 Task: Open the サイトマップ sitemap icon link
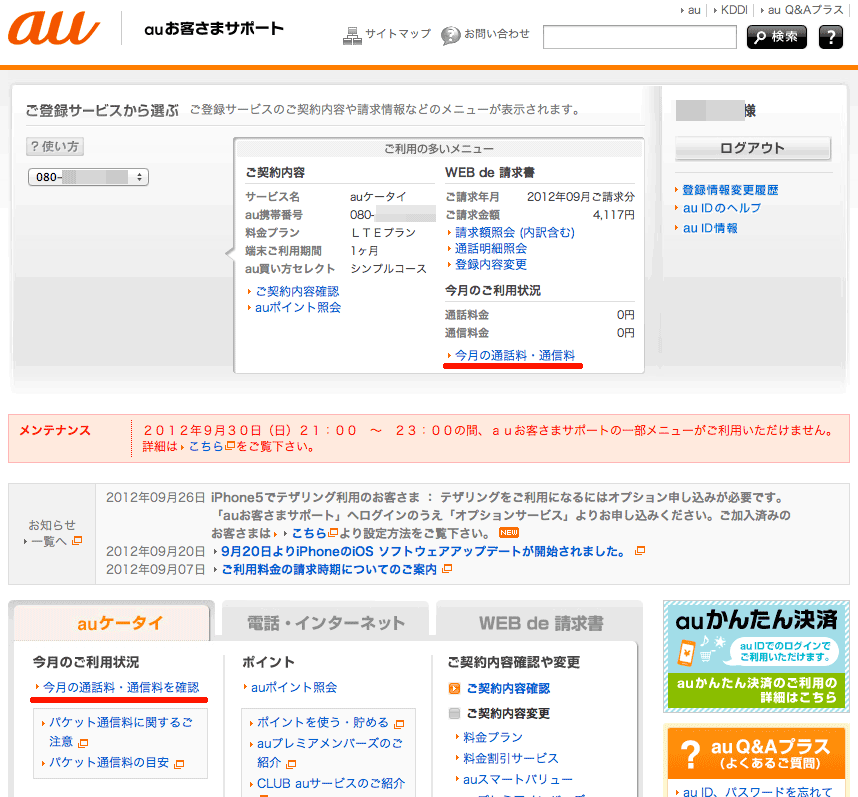pos(386,35)
